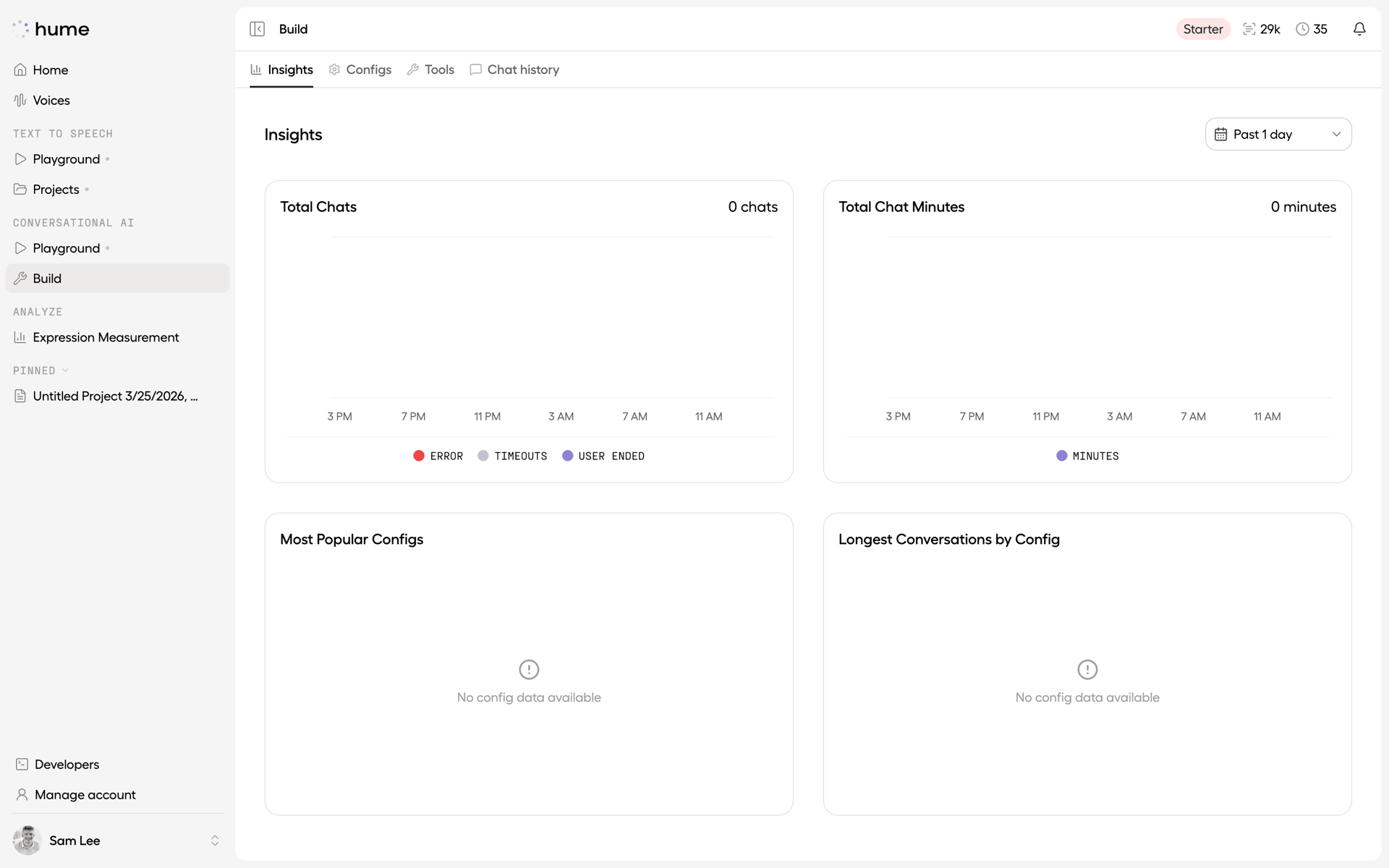The image size is (1389, 868).
Task: Click Longest Conversations by Config heading
Action: (x=949, y=540)
